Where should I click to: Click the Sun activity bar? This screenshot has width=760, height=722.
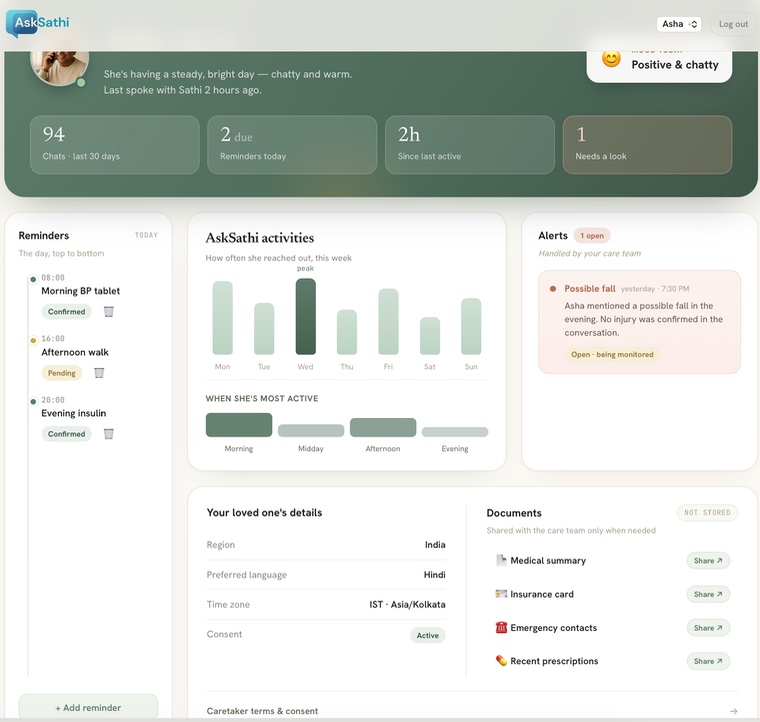(x=471, y=327)
